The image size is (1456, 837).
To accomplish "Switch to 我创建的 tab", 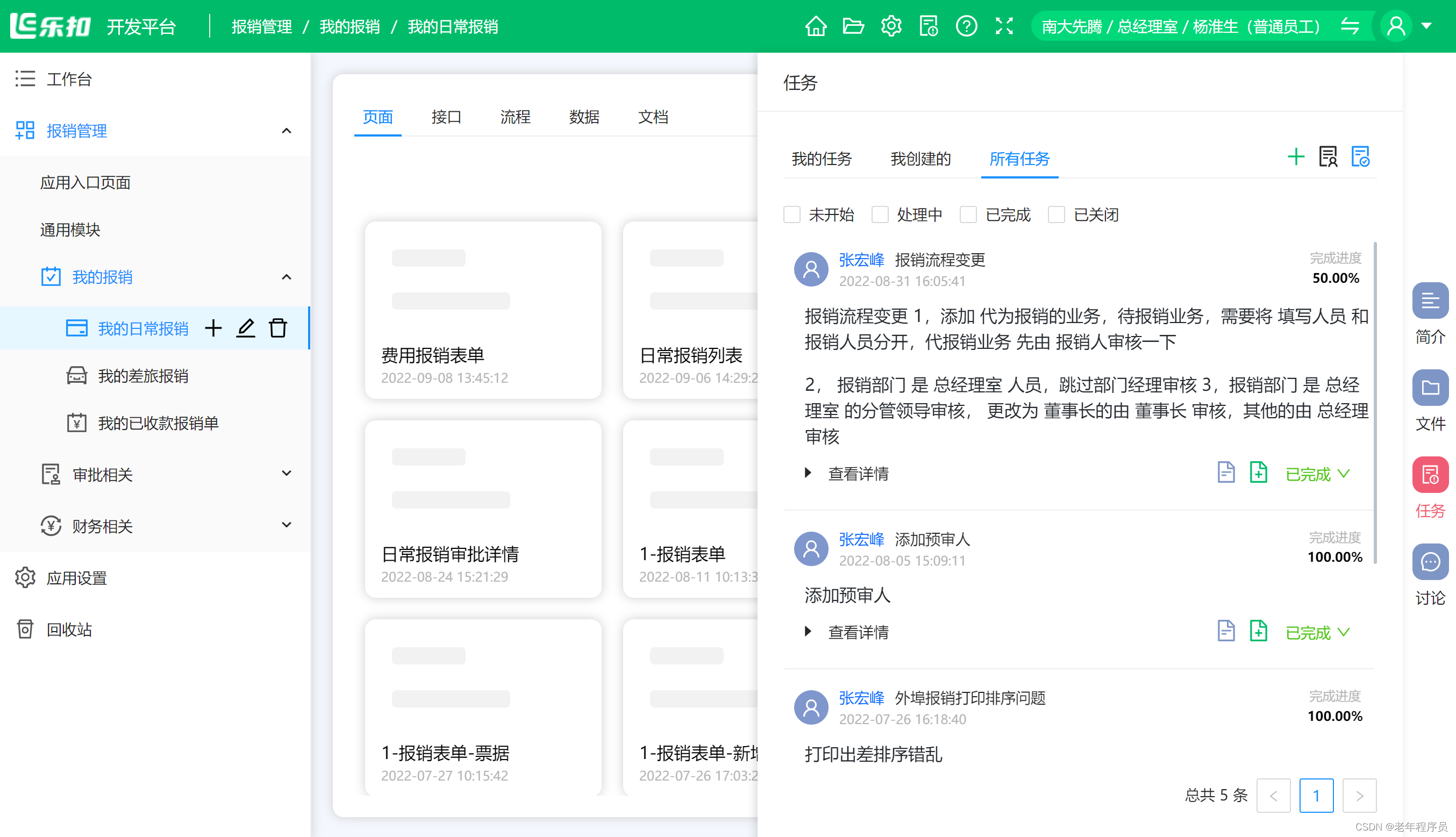I will click(920, 159).
